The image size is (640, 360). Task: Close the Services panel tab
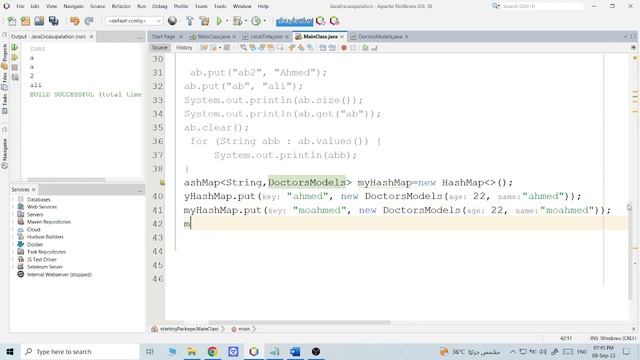tap(34, 189)
